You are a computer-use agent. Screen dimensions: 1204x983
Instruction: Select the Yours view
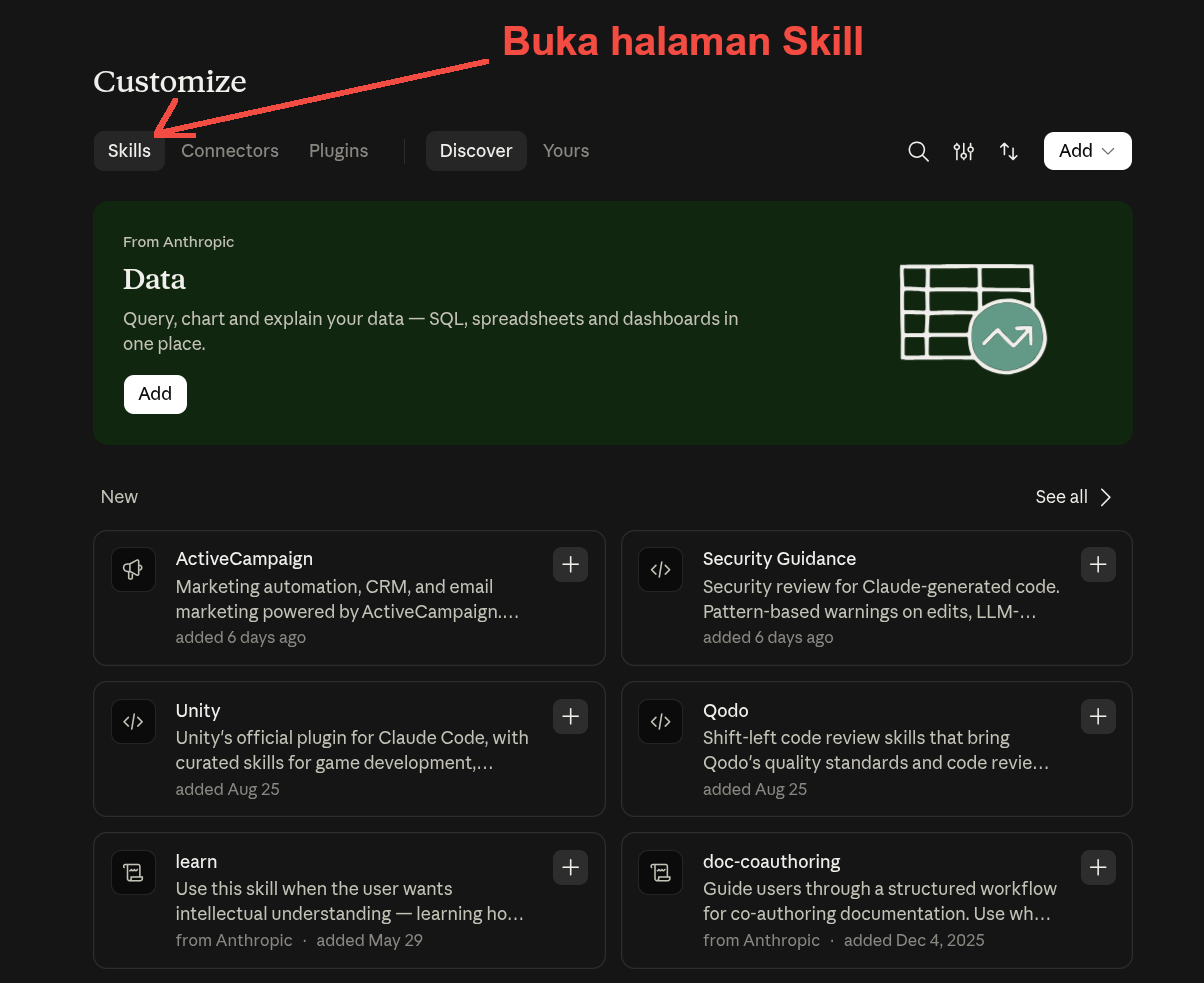(x=566, y=151)
